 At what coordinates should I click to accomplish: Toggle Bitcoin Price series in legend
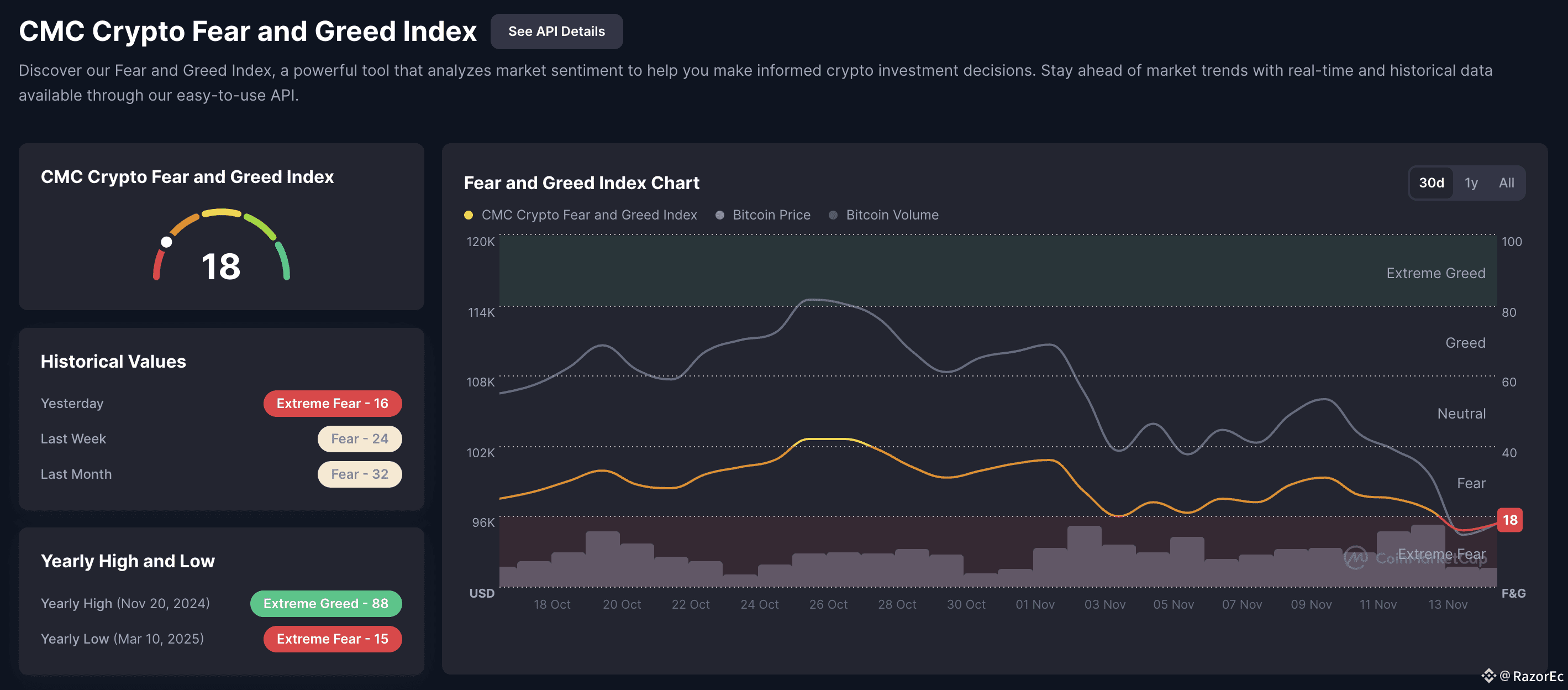point(771,215)
